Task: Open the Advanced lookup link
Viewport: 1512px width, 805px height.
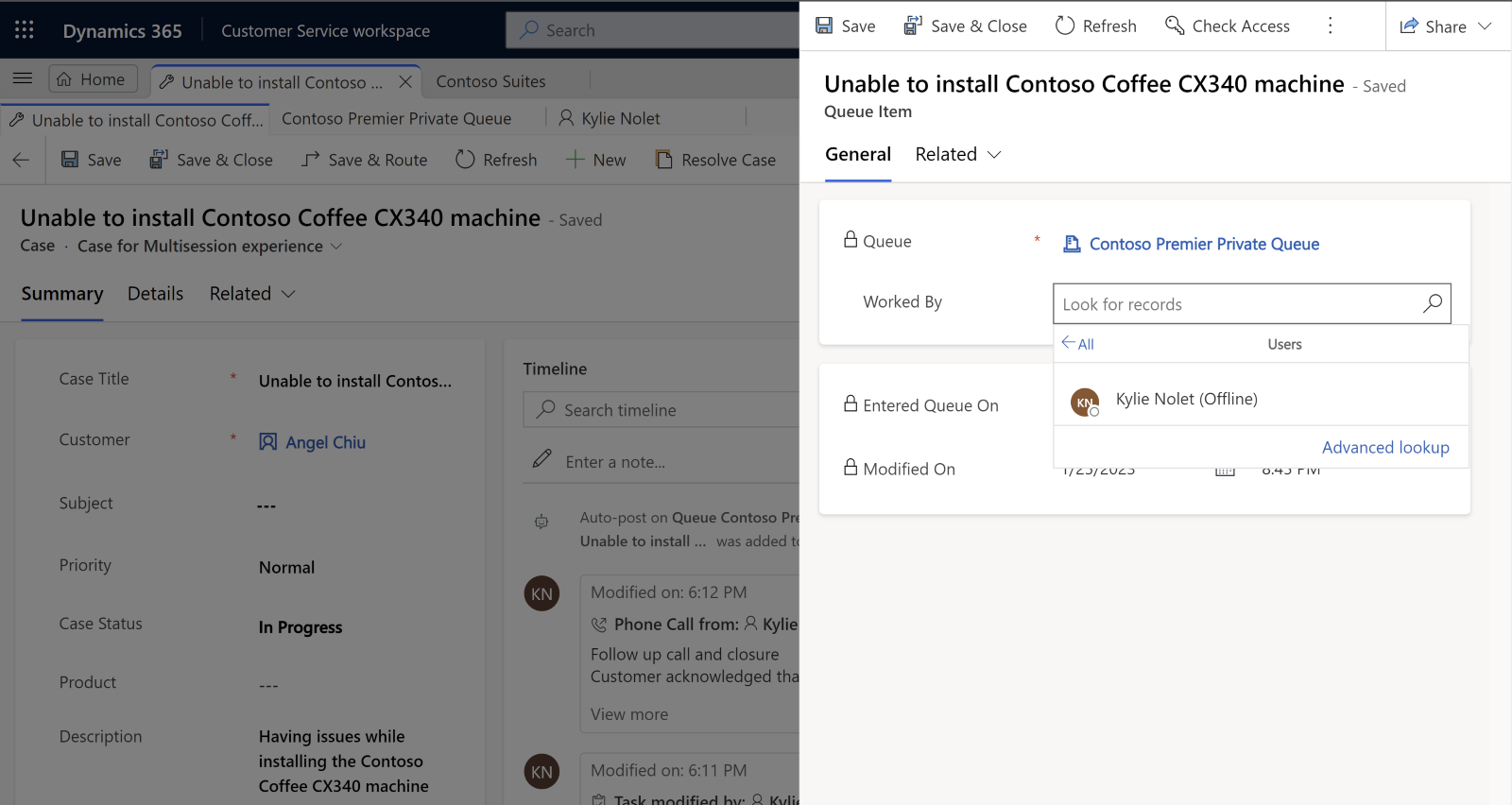Action: 1385,447
